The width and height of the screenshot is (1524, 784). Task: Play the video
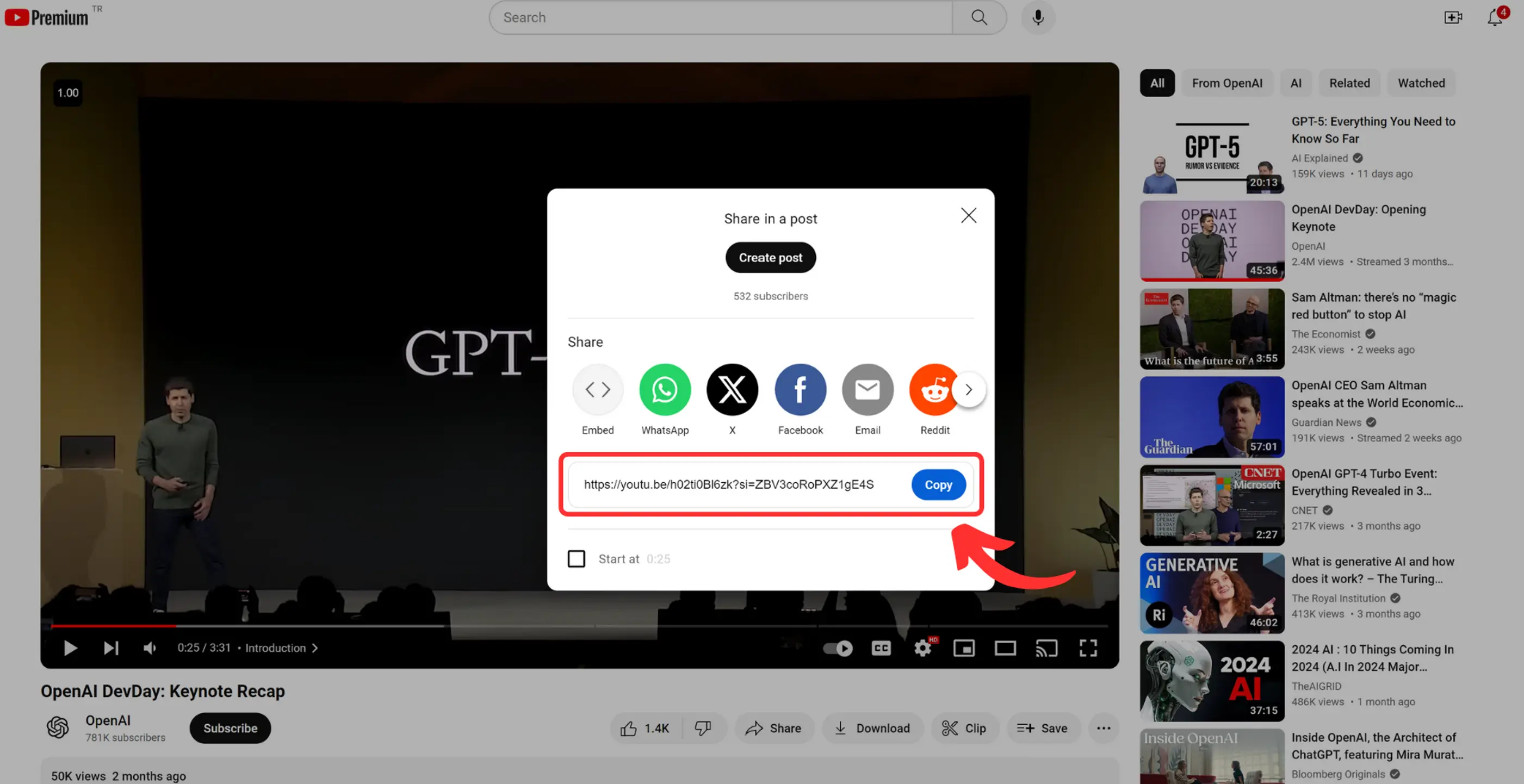70,648
